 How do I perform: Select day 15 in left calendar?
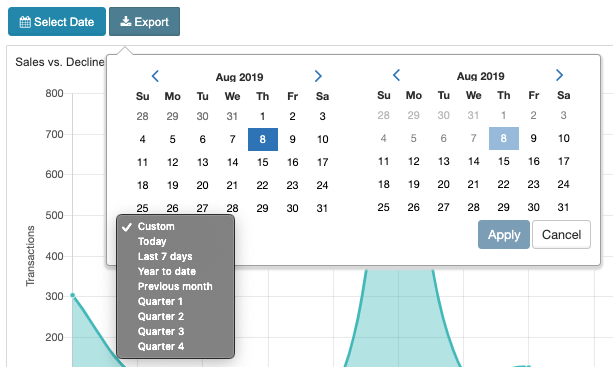[263, 162]
